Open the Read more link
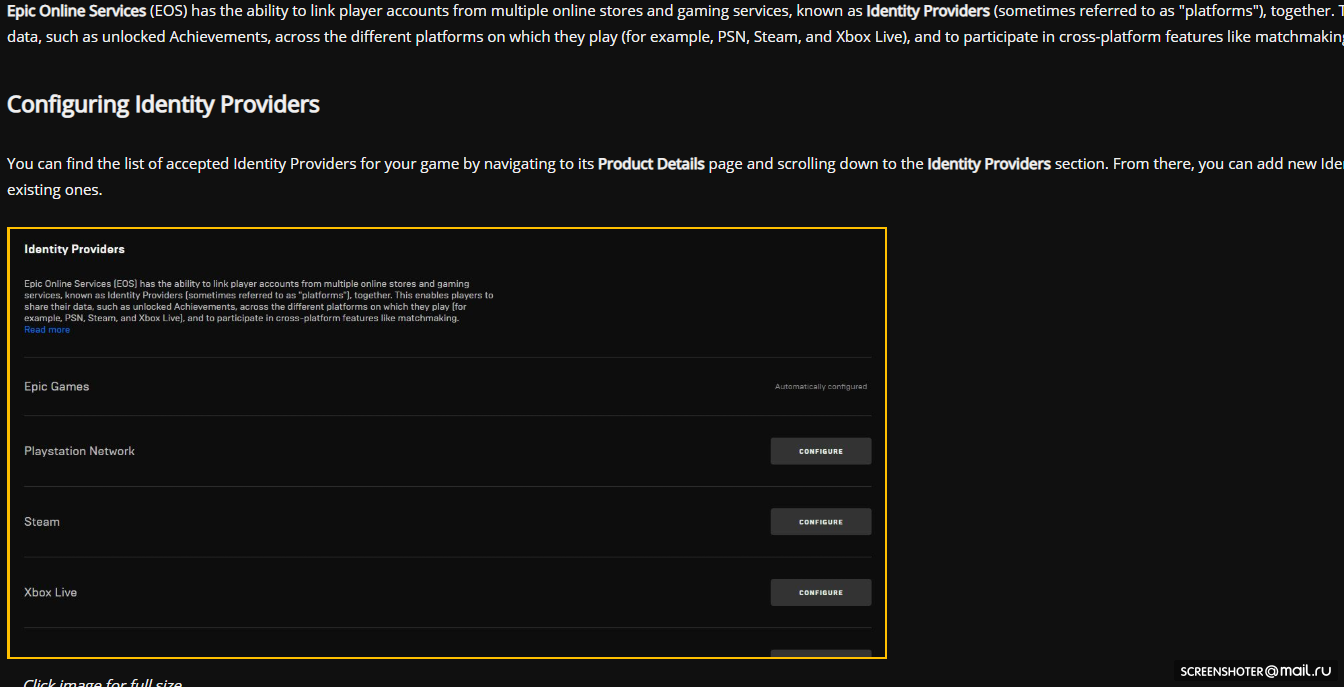The height and width of the screenshot is (687, 1344). (47, 330)
